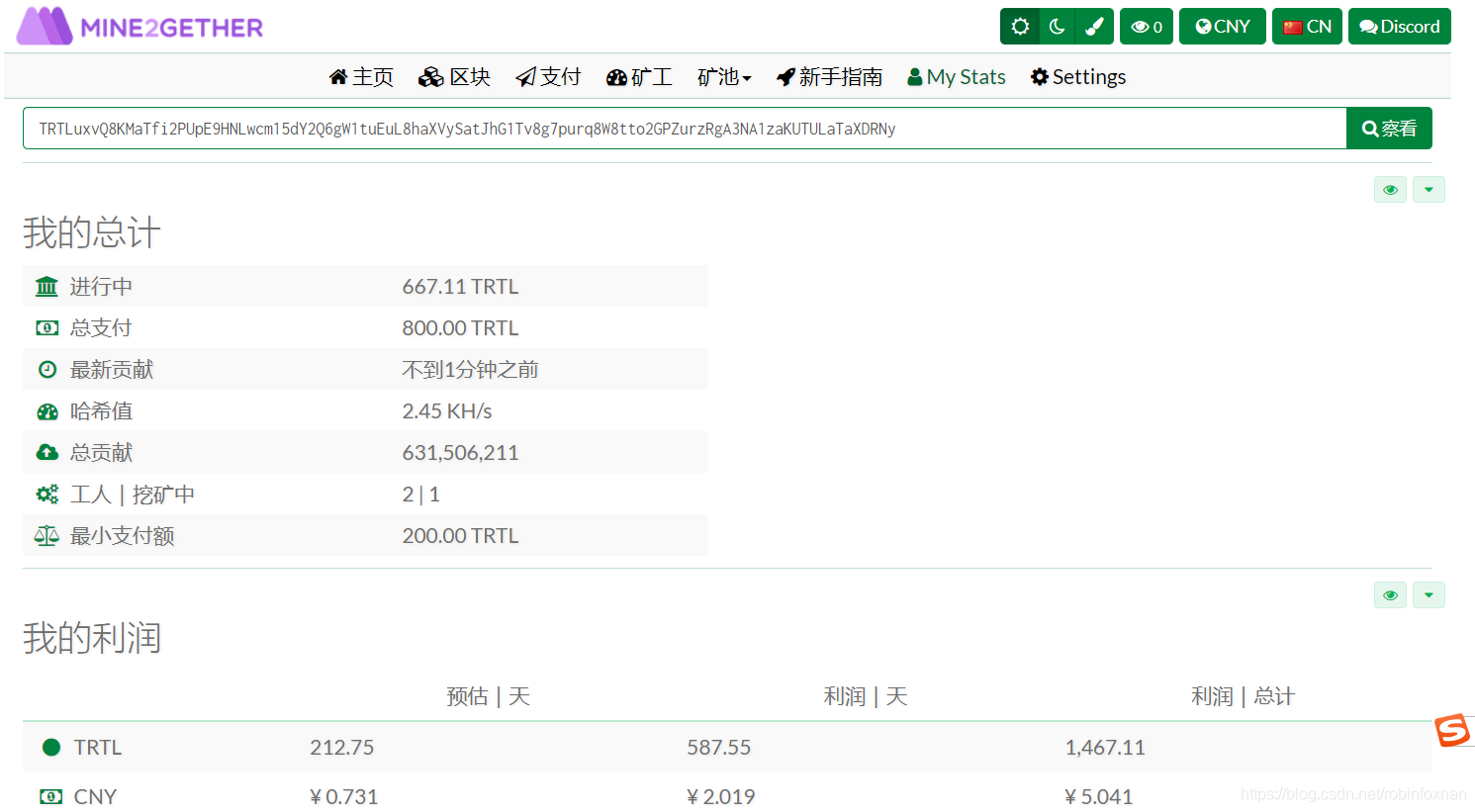Viewport: 1475px width, 812px height.
Task: Click the cloud upload icon beside 总贡献
Action: pos(46,452)
